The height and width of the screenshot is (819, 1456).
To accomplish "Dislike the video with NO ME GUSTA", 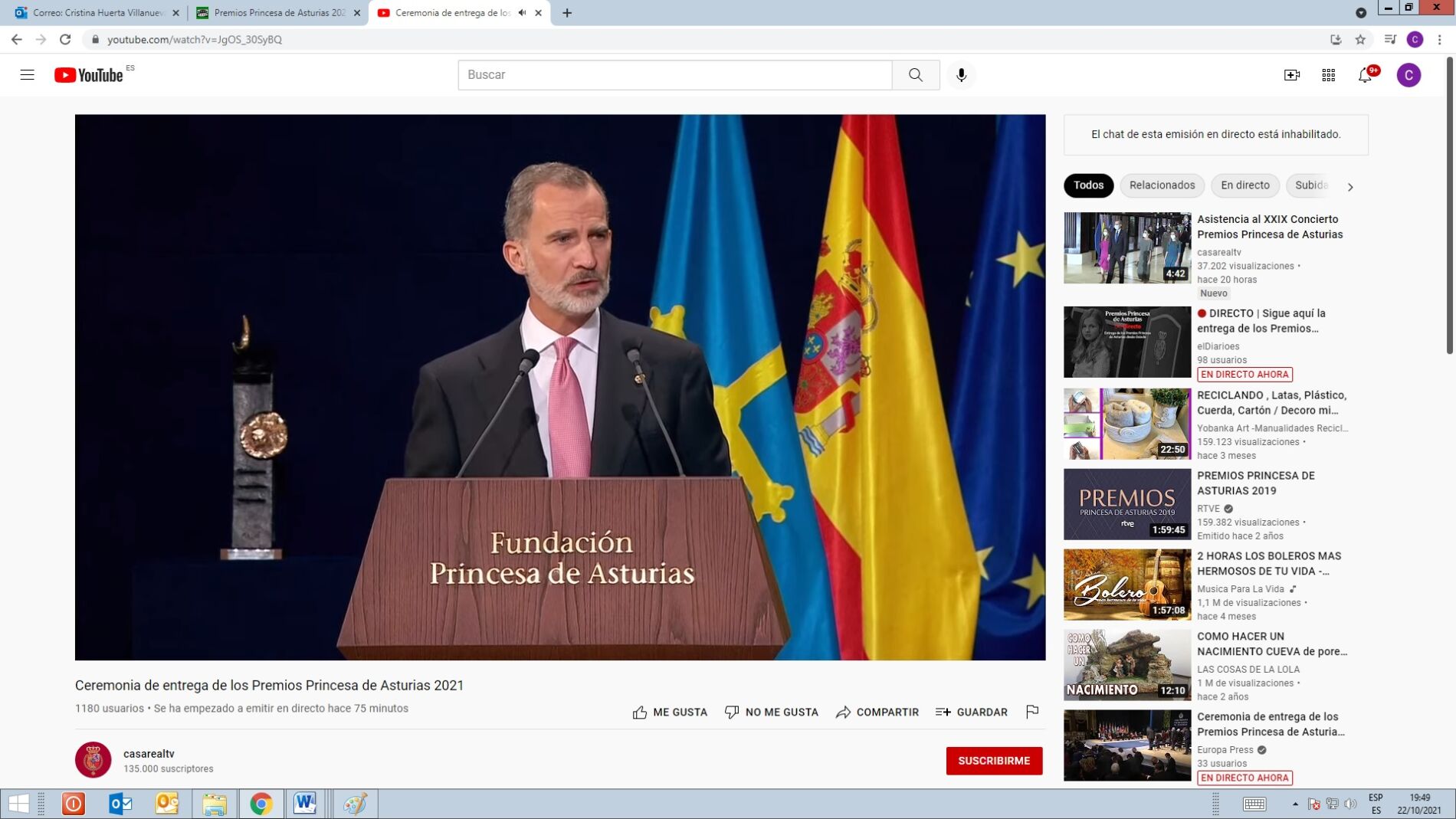I will point(771,713).
